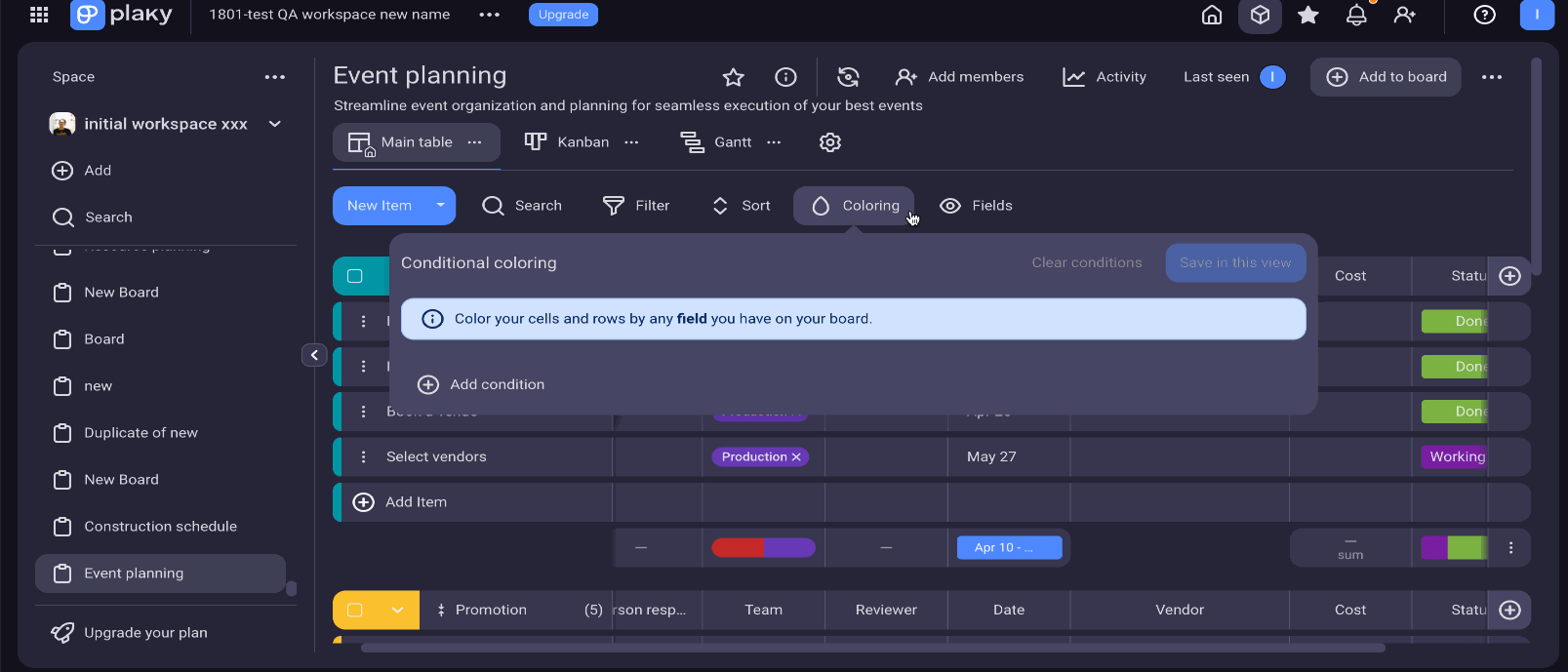This screenshot has height=672, width=1568.
Task: Favorite the Event planning board star
Action: (x=734, y=77)
